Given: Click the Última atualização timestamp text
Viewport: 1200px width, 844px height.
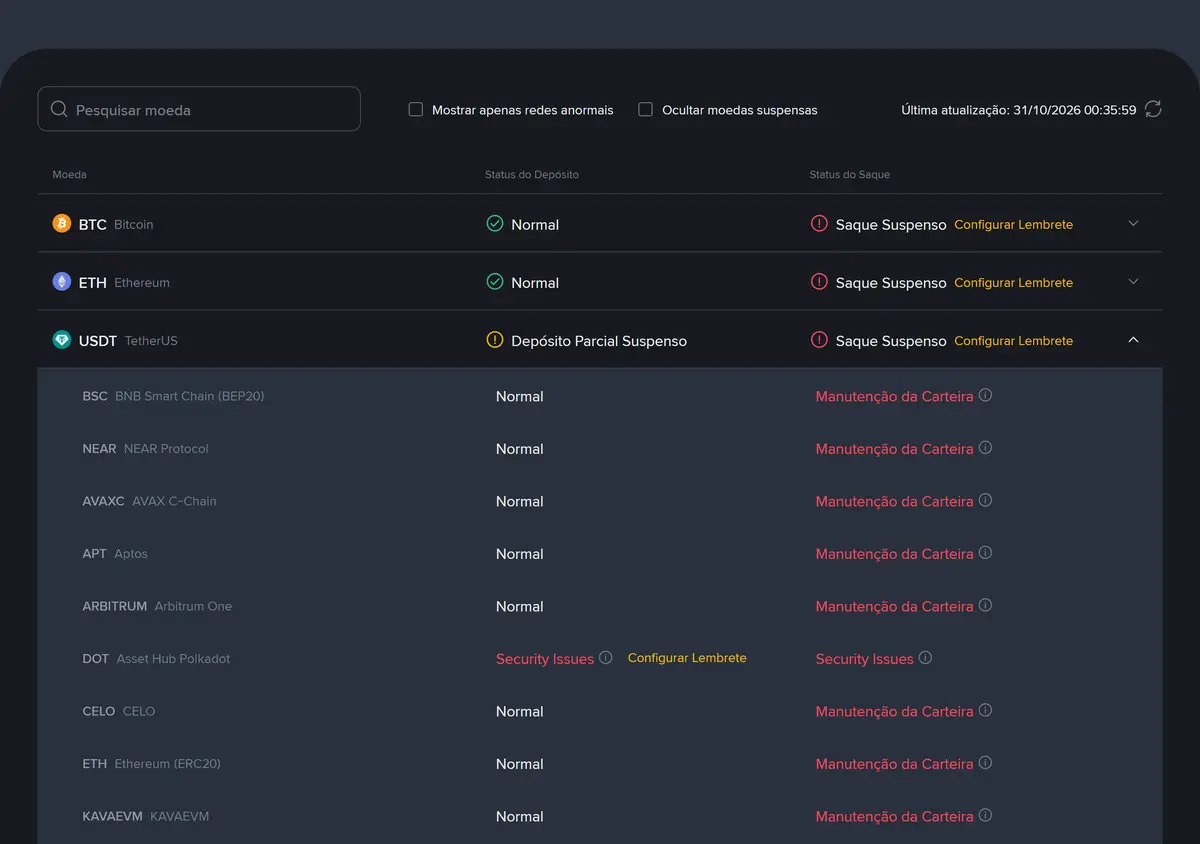Looking at the screenshot, I should (x=1019, y=110).
